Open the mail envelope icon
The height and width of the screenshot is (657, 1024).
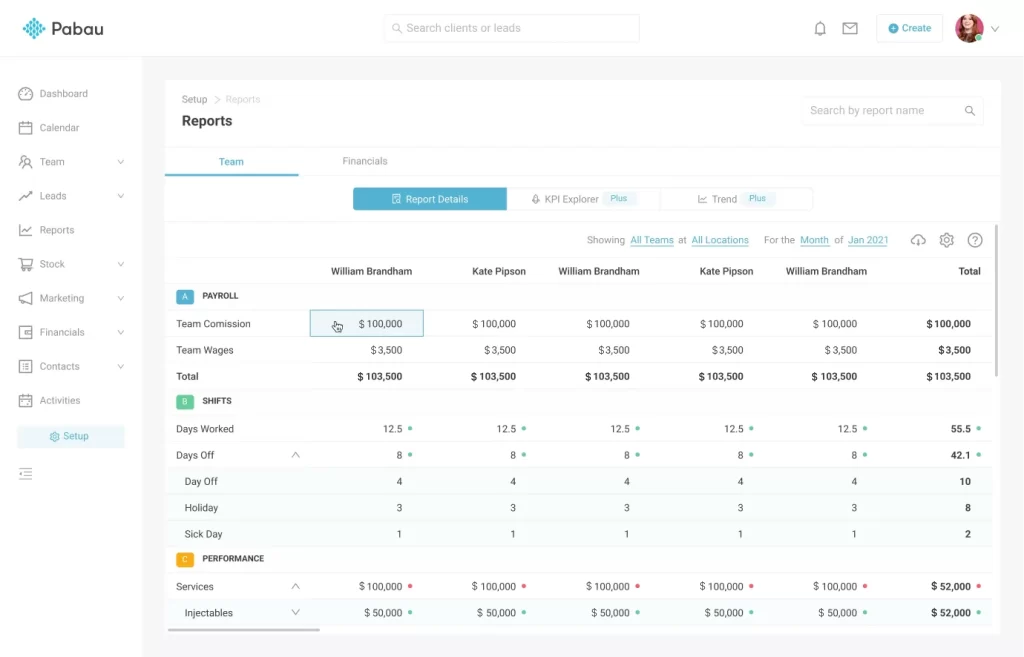coord(850,29)
